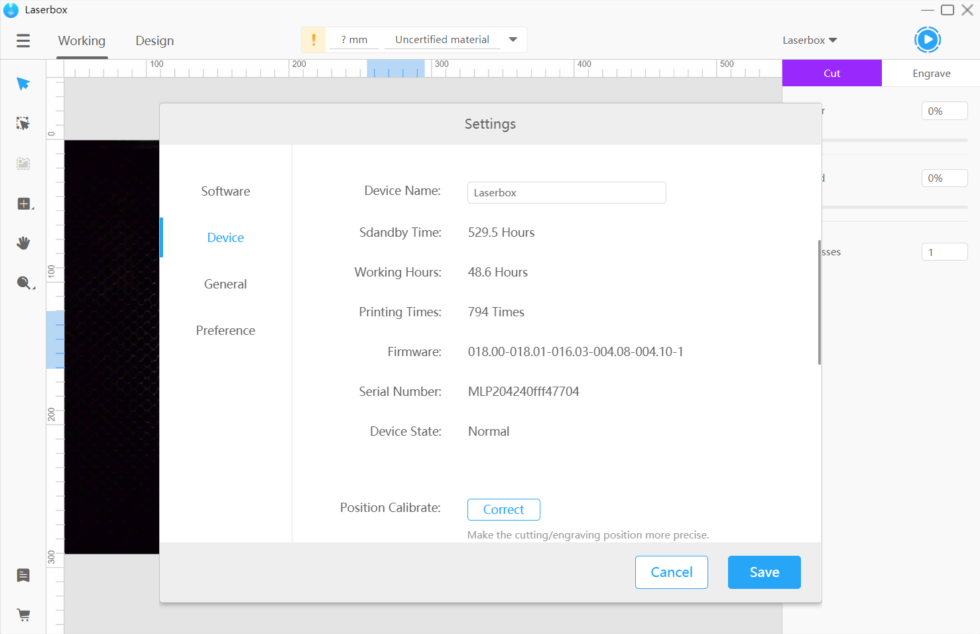The width and height of the screenshot is (980, 634).
Task: Open the hamburger main menu
Action: (23, 41)
